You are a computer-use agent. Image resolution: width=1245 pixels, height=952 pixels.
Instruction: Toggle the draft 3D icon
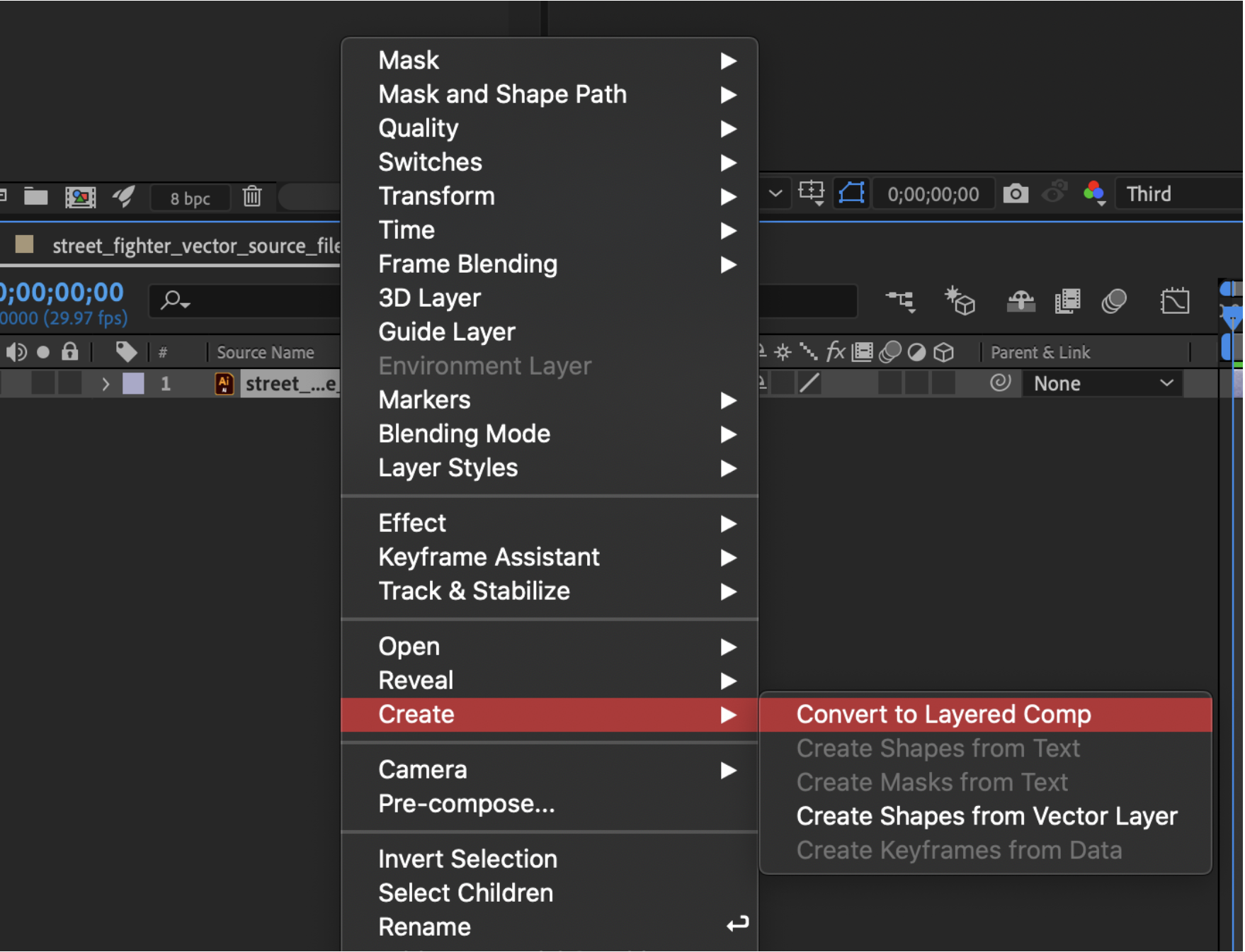point(960,300)
